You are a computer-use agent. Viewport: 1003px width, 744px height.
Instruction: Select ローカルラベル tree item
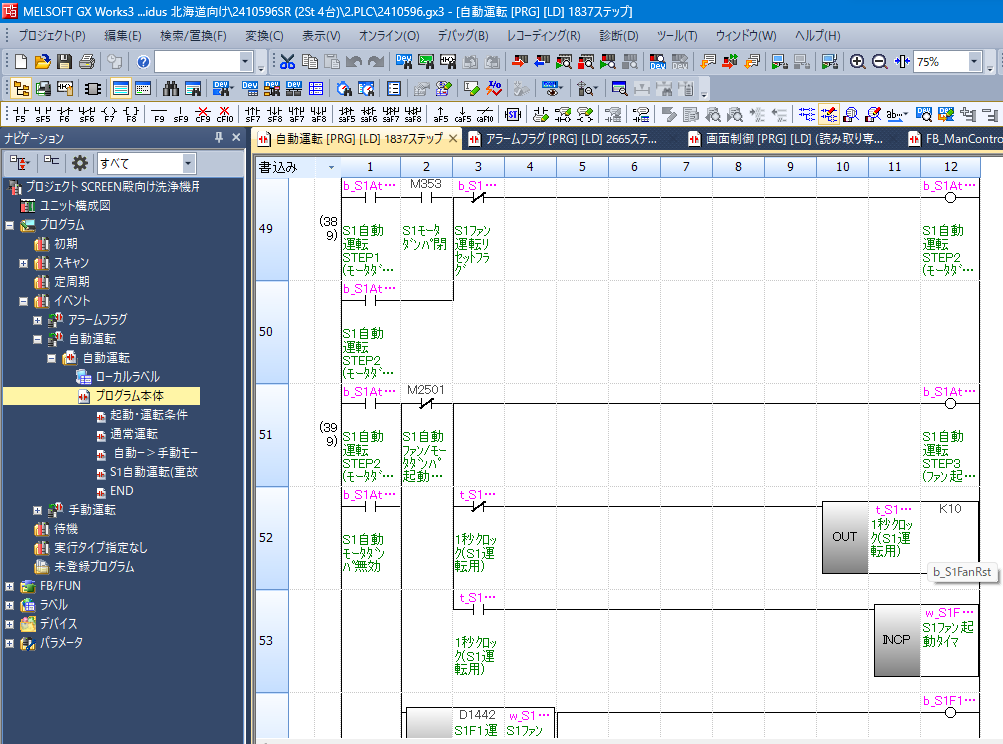coord(128,377)
